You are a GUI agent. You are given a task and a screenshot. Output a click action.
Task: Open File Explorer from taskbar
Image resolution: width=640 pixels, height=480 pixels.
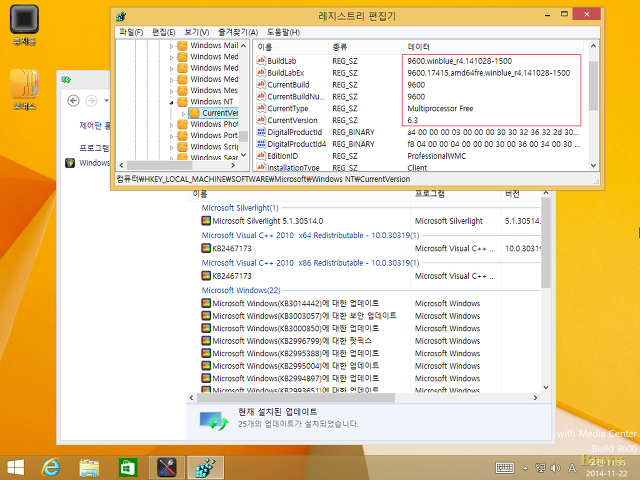point(89,467)
